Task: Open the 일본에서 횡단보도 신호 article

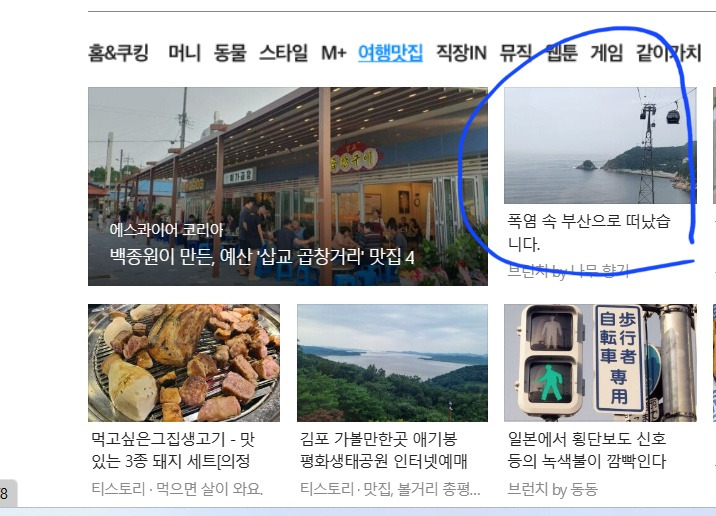Action: [x=587, y=450]
